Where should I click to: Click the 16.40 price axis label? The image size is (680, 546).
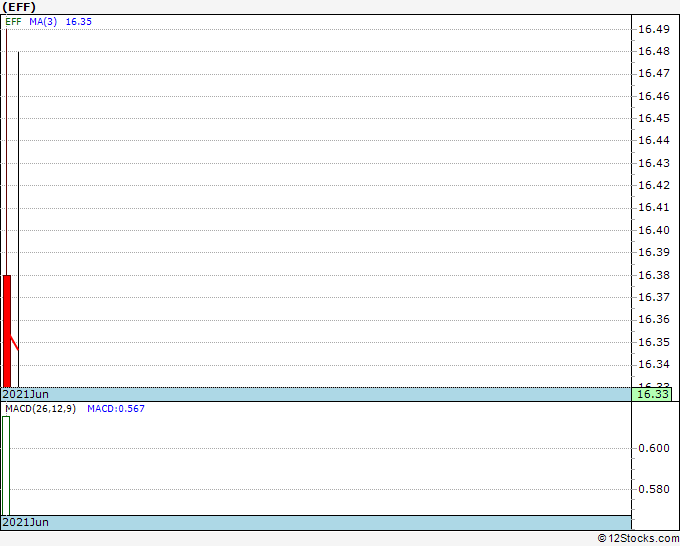654,230
